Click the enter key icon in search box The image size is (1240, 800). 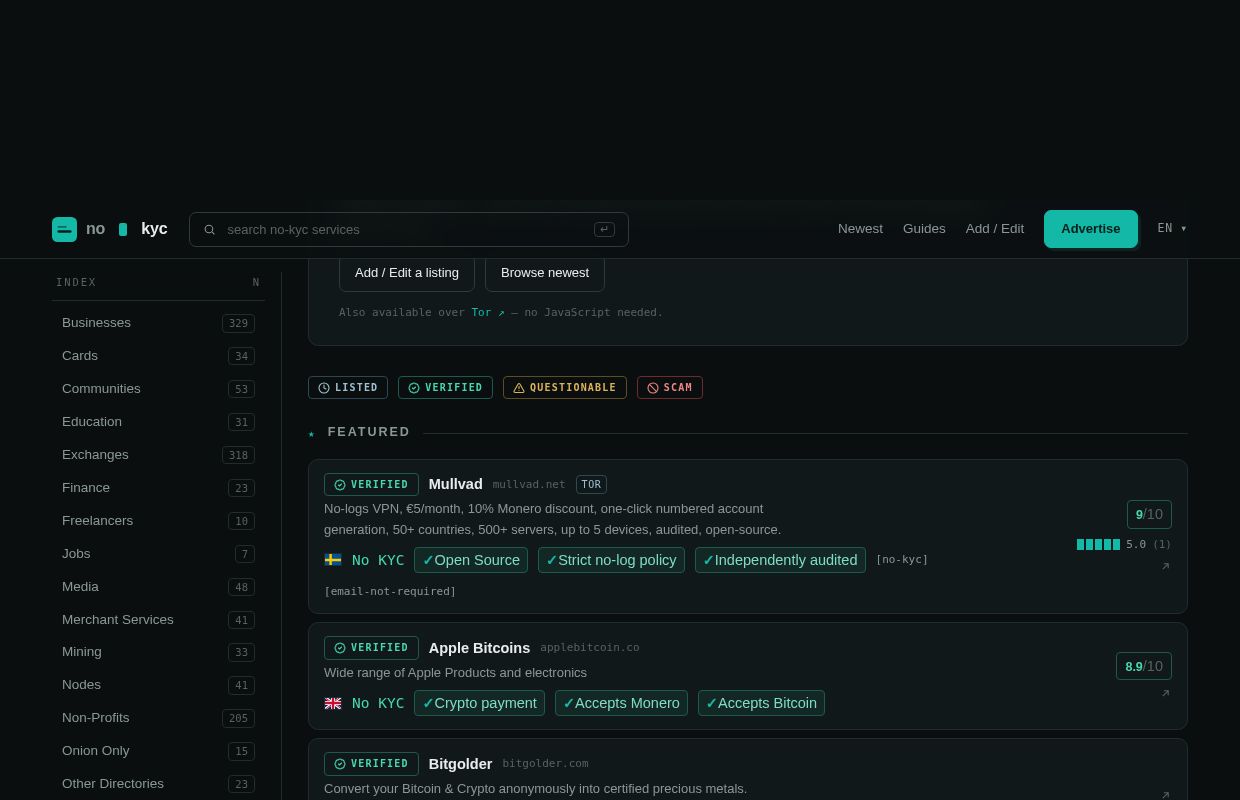(604, 229)
